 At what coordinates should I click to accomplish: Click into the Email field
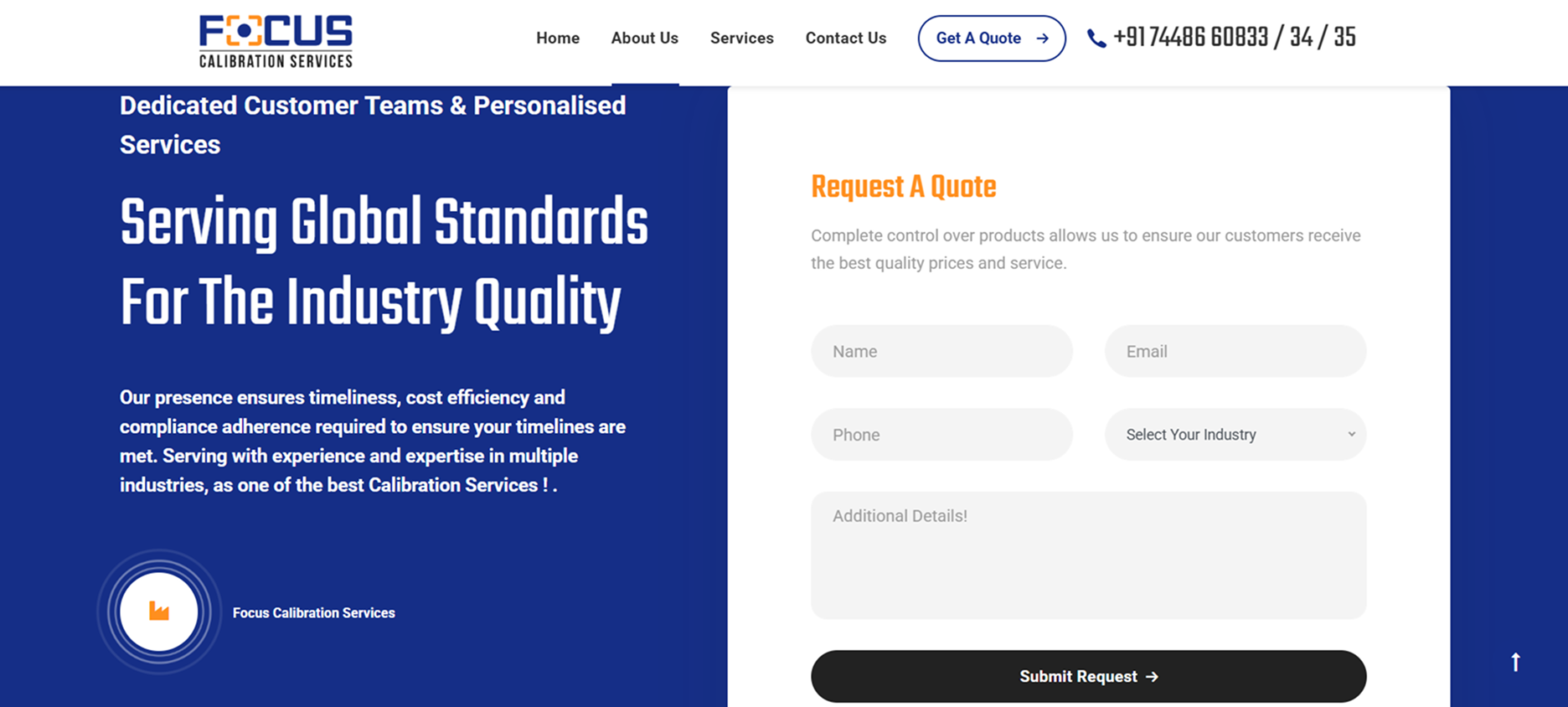coord(1235,352)
